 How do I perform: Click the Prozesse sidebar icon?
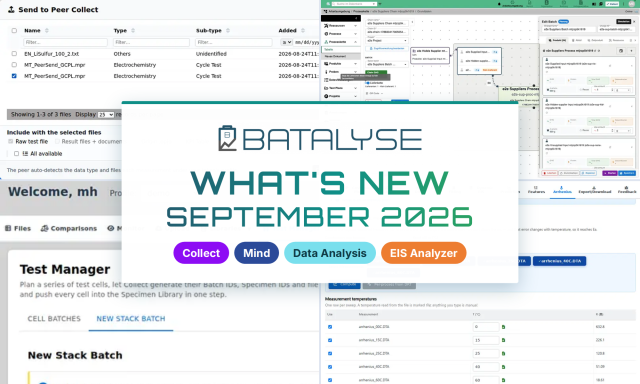[326, 34]
